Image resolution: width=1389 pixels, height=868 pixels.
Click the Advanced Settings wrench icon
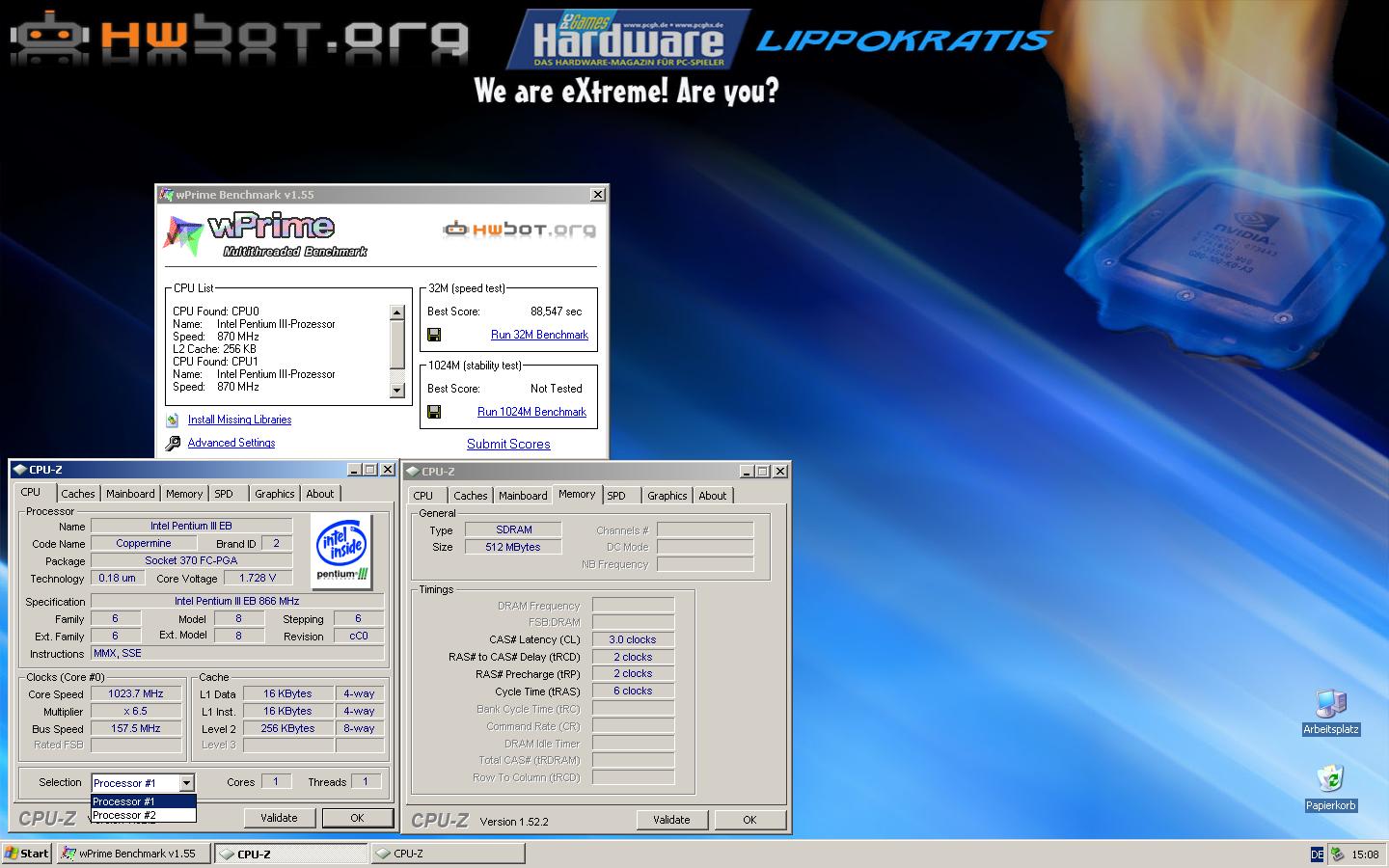(172, 443)
